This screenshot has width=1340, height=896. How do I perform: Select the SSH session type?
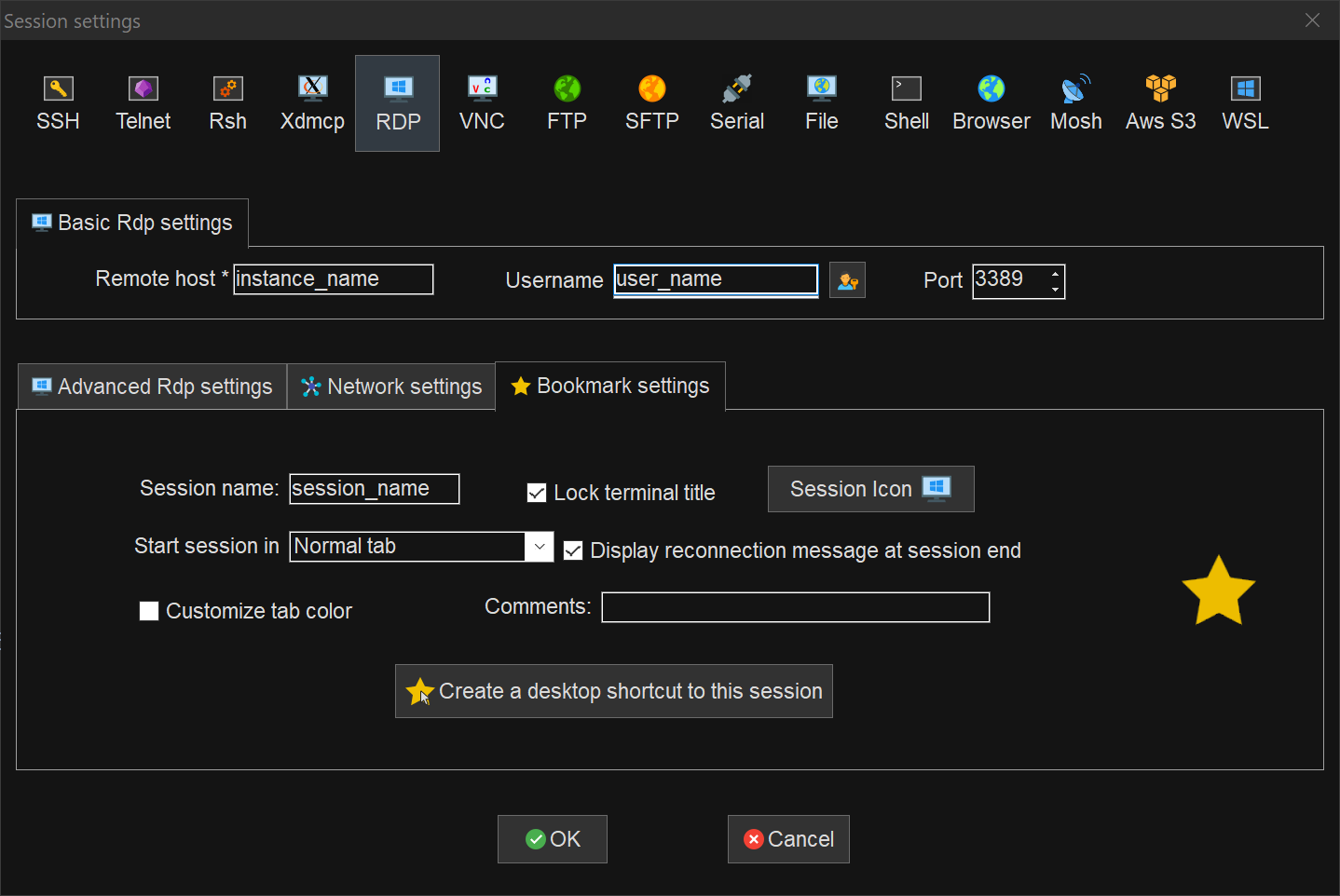[58, 103]
